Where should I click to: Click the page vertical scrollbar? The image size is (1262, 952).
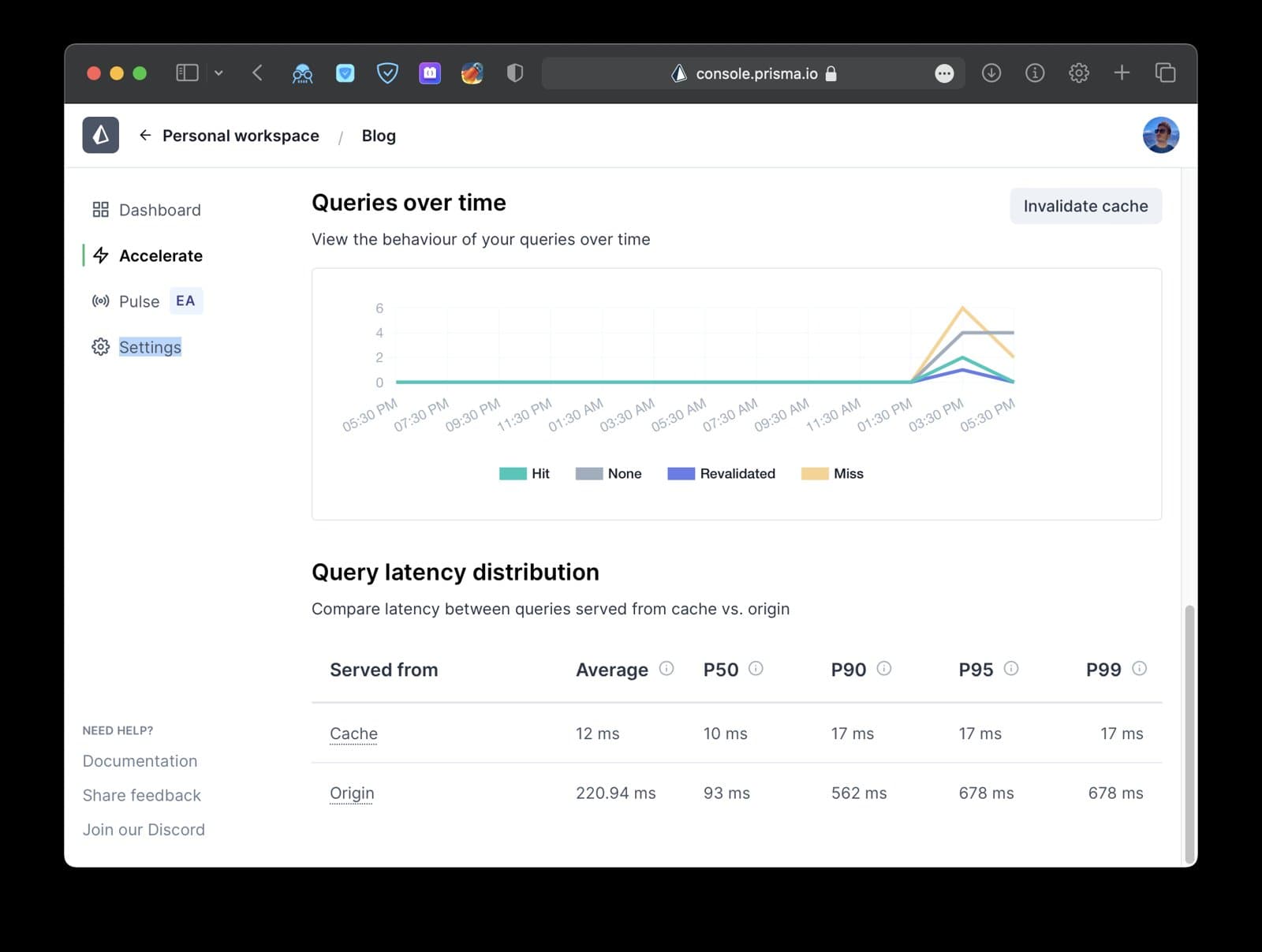[x=1189, y=734]
